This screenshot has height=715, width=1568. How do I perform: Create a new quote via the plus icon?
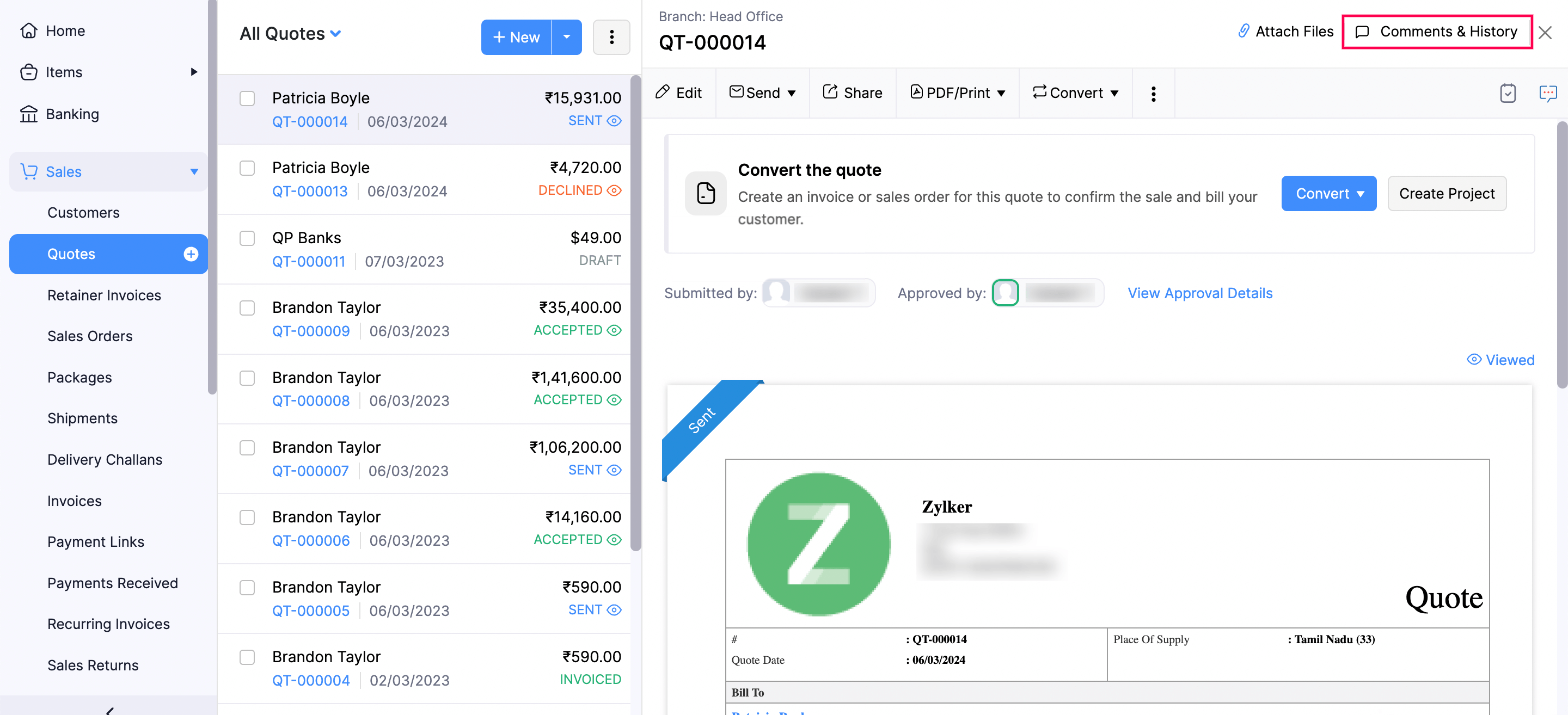pos(192,254)
